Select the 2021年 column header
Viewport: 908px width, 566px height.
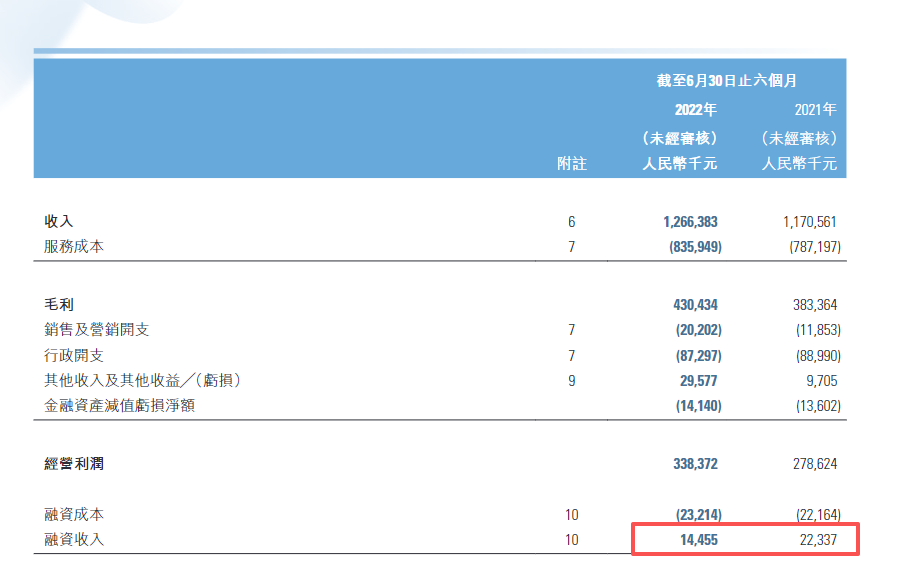click(816, 110)
